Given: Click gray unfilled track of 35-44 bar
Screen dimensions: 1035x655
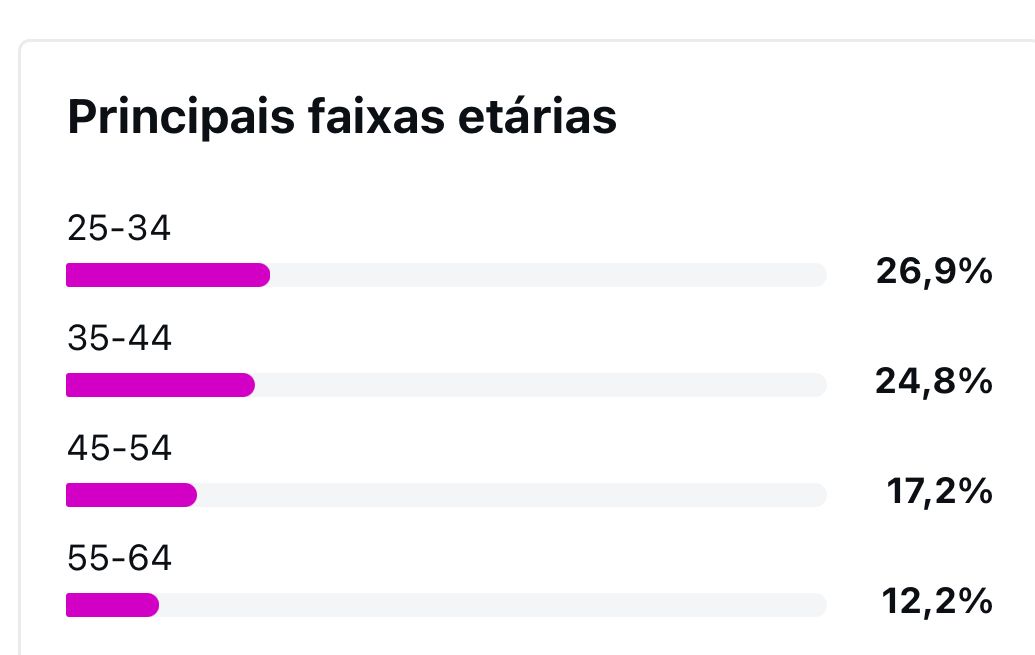Looking at the screenshot, I should (x=541, y=385).
